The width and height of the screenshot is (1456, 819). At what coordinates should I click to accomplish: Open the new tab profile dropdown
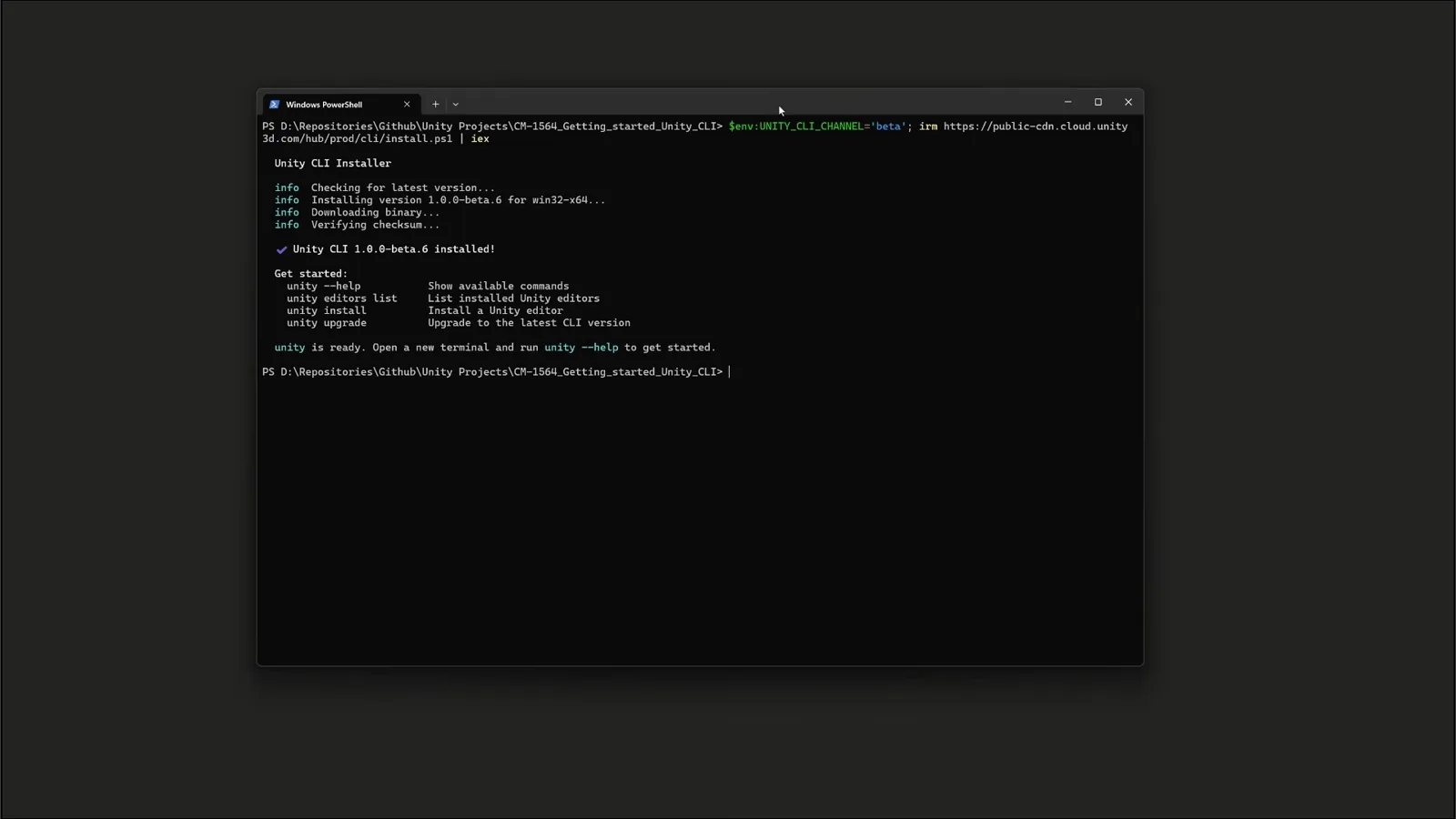(456, 104)
